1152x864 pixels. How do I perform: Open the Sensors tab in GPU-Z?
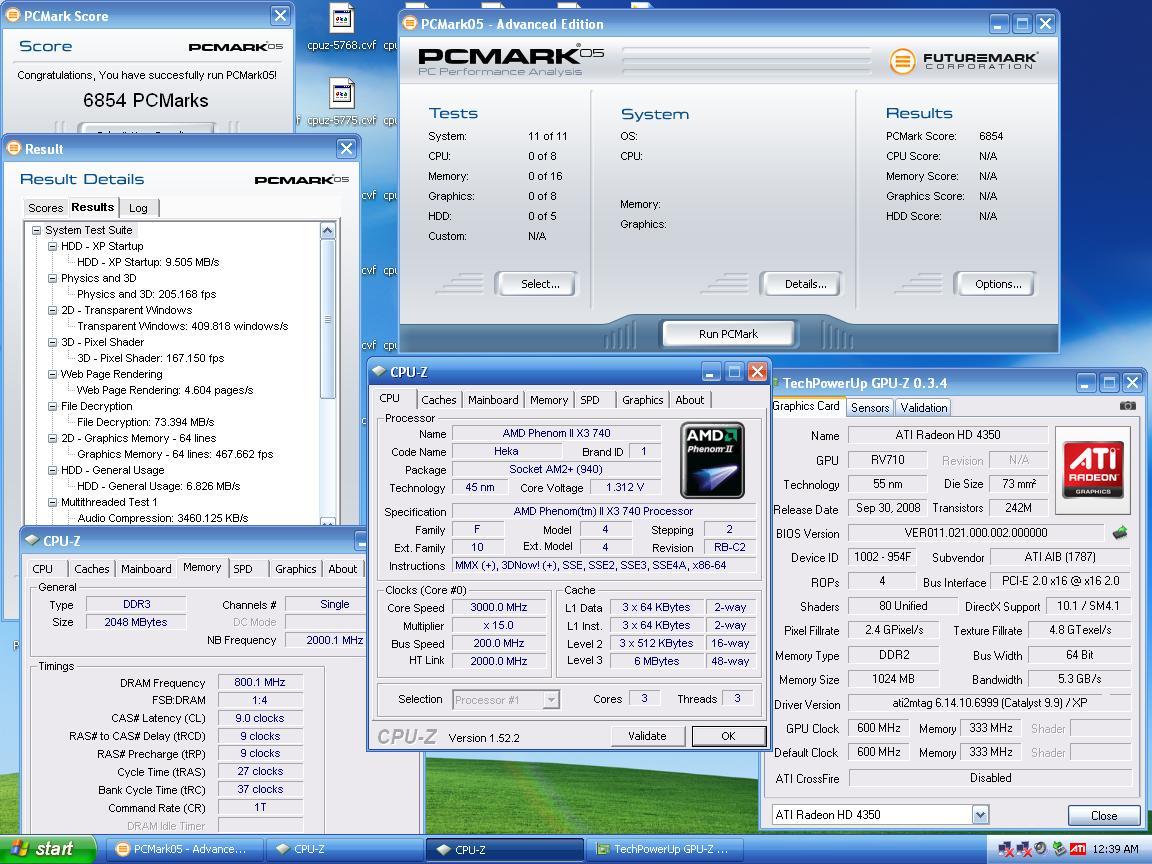[x=869, y=408]
